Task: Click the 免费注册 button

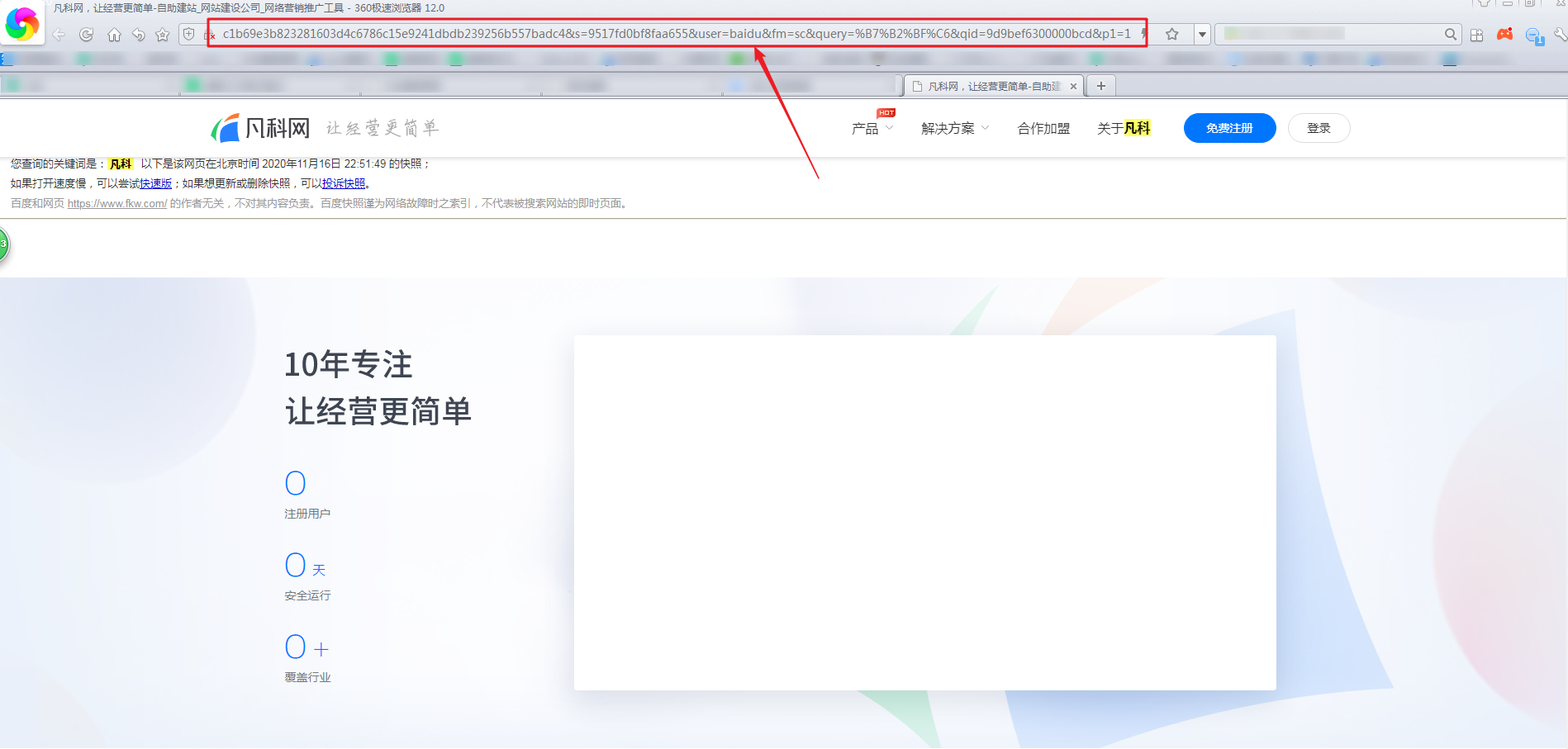Action: click(x=1229, y=128)
